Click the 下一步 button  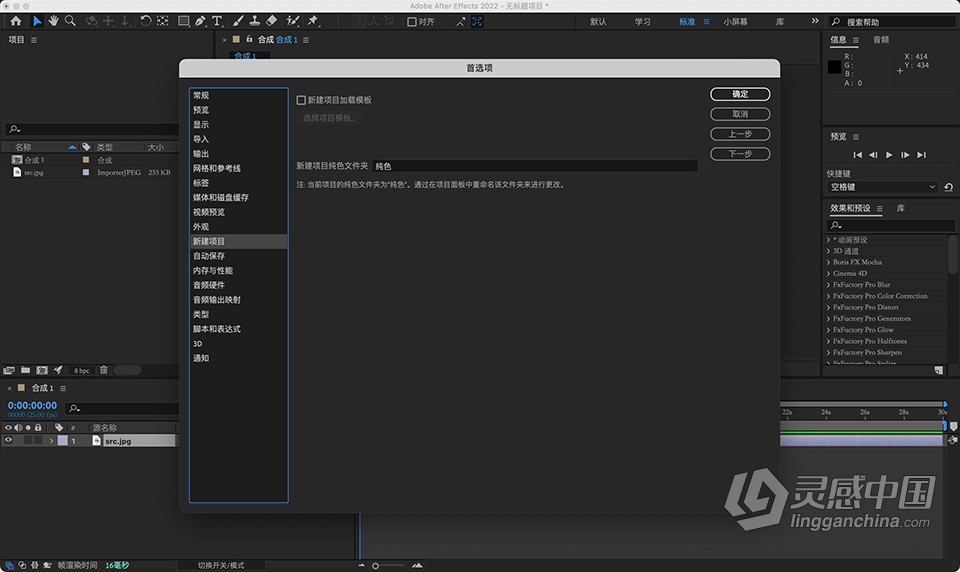coord(740,154)
